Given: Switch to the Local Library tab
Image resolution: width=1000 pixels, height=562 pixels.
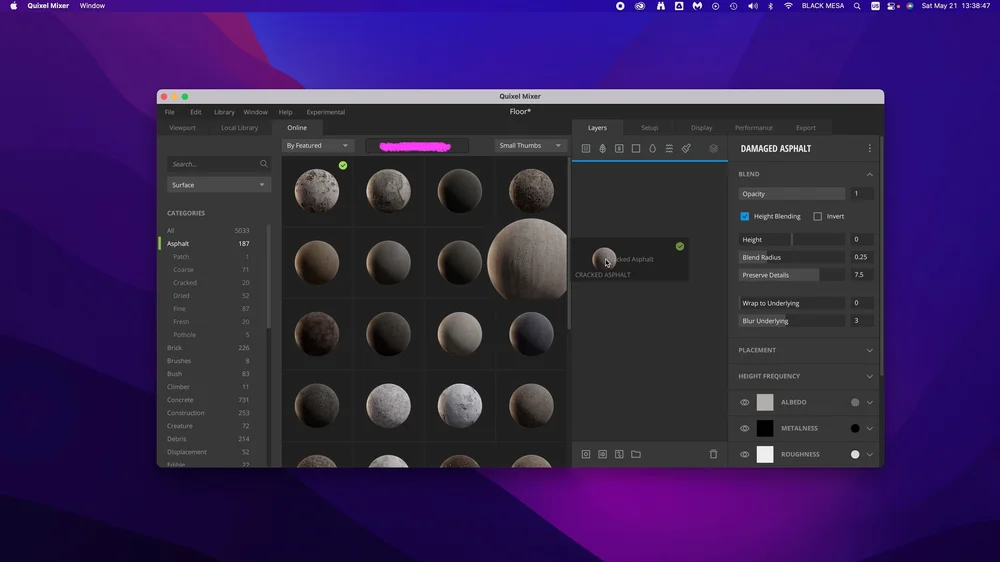Looking at the screenshot, I should click(x=239, y=128).
